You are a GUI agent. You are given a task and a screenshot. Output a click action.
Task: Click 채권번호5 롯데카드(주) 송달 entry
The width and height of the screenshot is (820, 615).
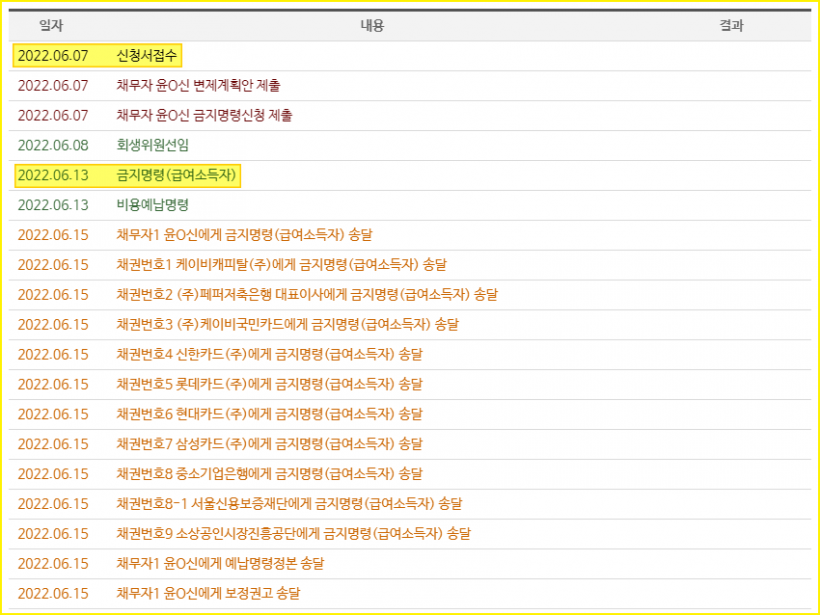tap(269, 384)
